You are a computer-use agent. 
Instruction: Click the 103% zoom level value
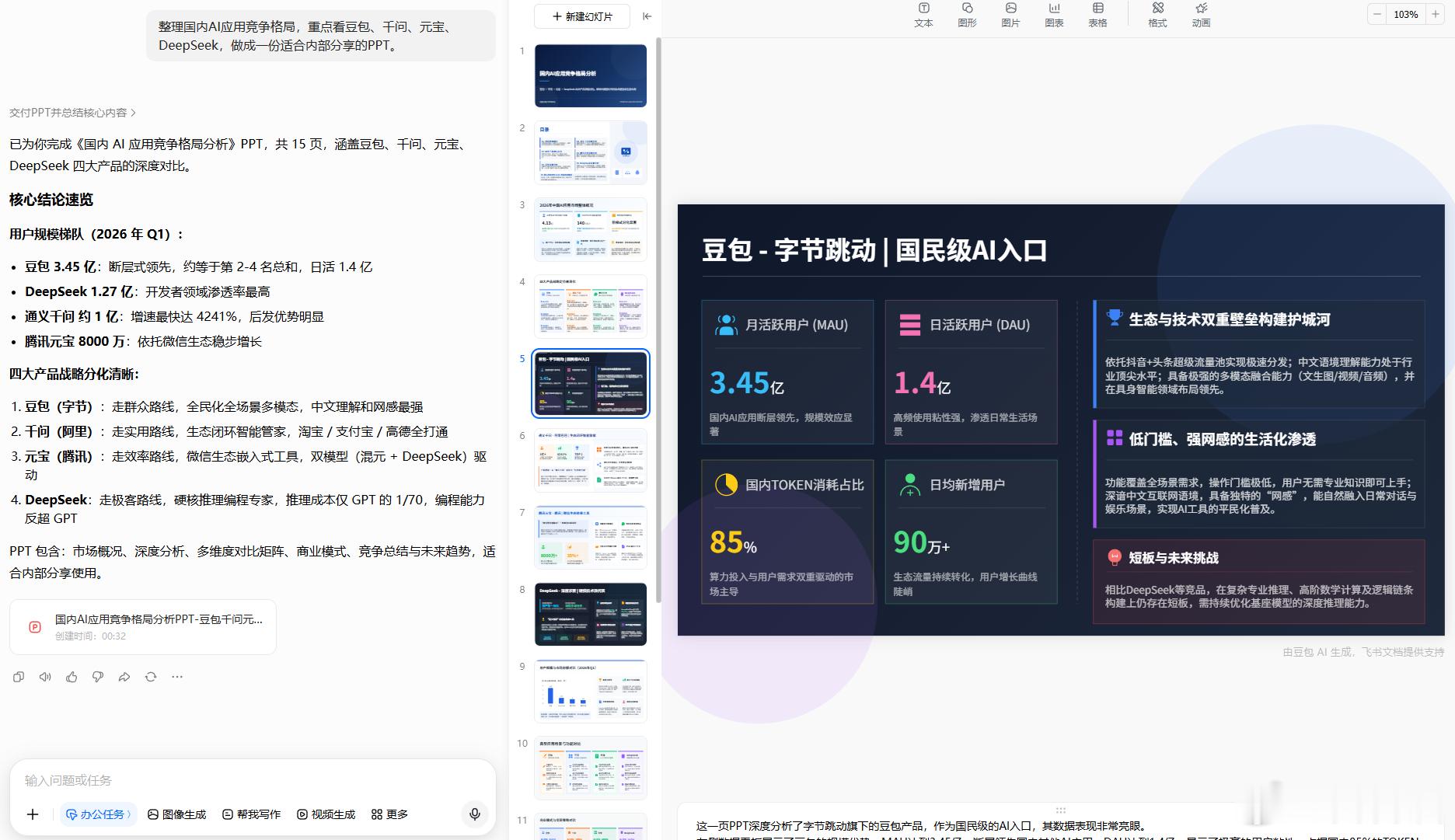point(1406,15)
